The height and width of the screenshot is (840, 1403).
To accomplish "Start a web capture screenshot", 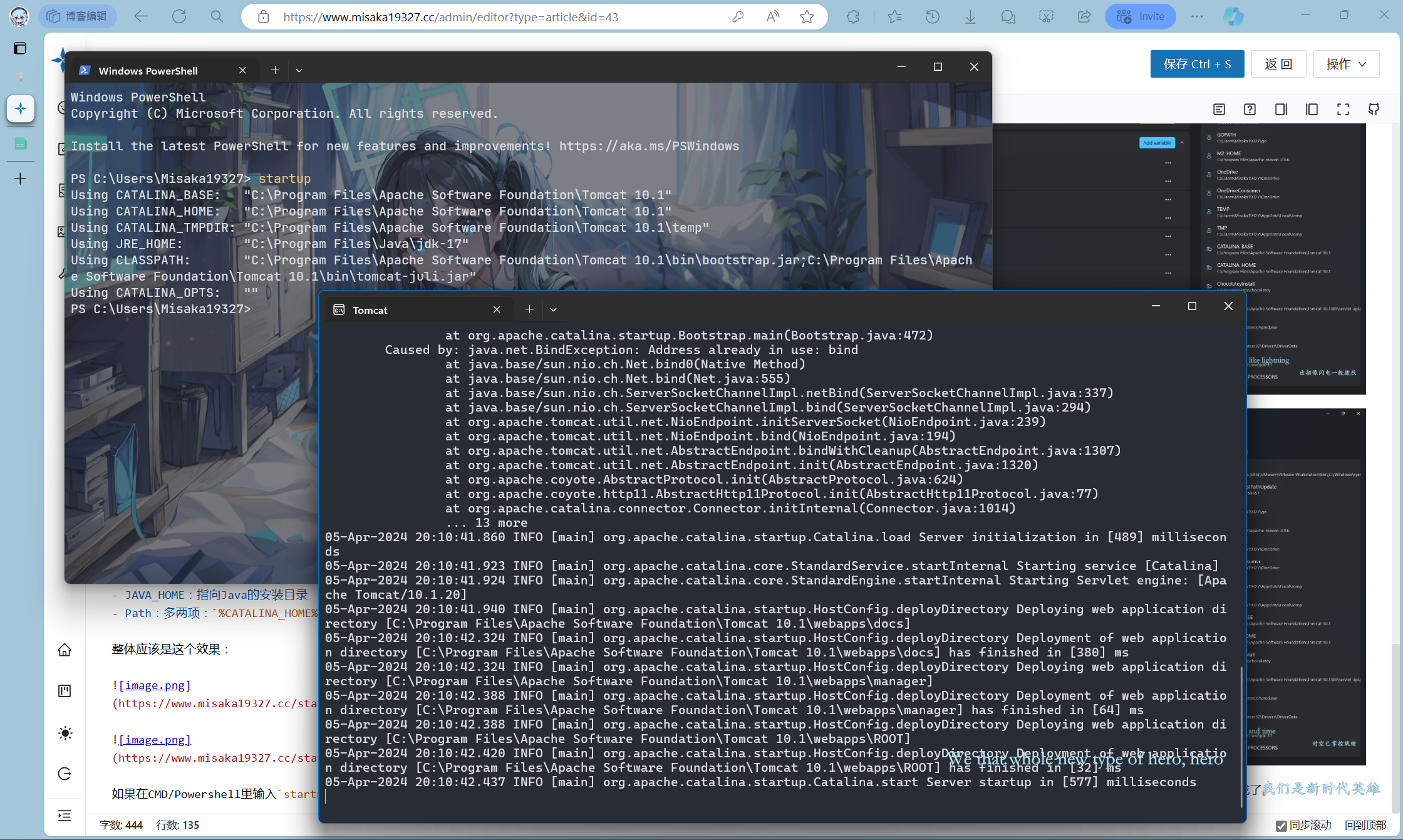I will pyautogui.click(x=1046, y=17).
